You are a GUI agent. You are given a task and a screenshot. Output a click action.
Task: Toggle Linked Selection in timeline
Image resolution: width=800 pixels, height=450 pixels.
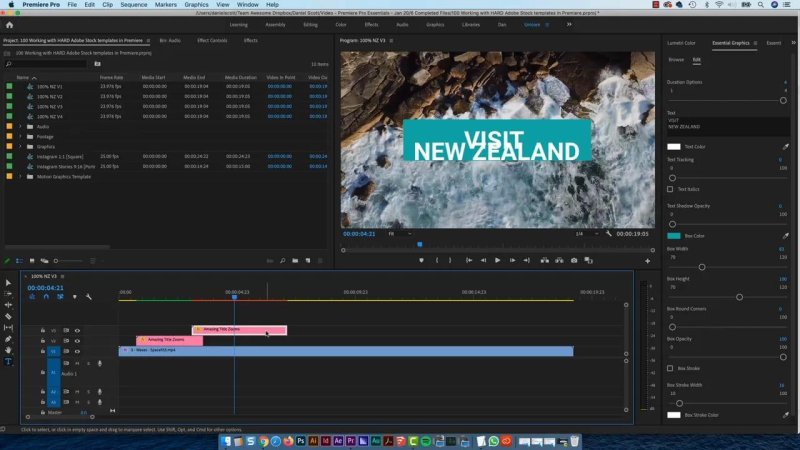click(x=60, y=296)
